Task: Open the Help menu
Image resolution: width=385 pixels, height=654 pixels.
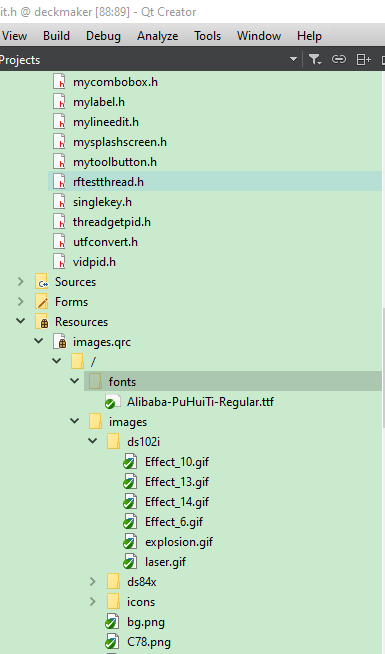Action: tap(309, 36)
